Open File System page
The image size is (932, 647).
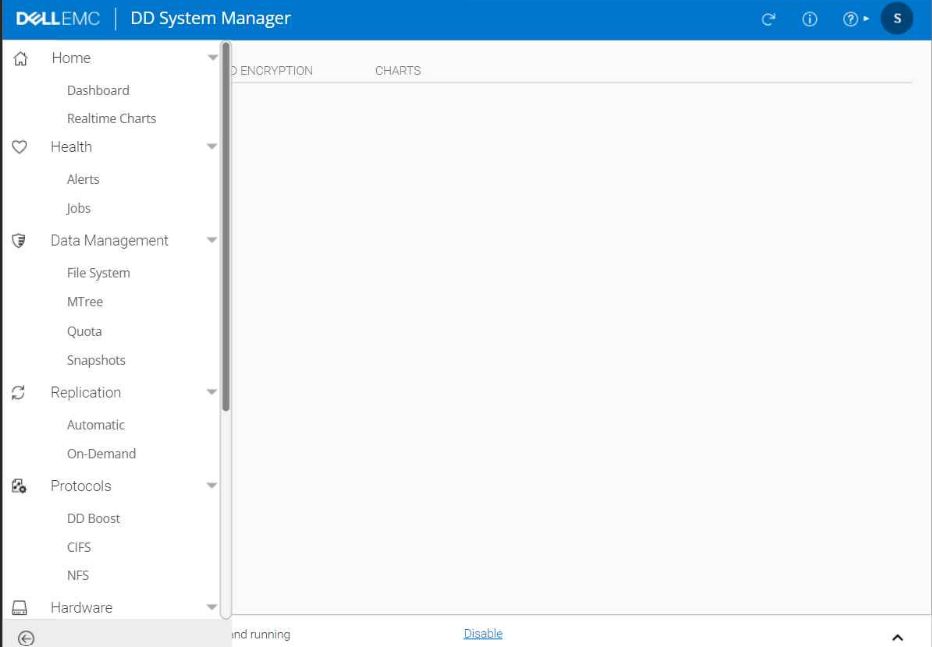(x=98, y=273)
